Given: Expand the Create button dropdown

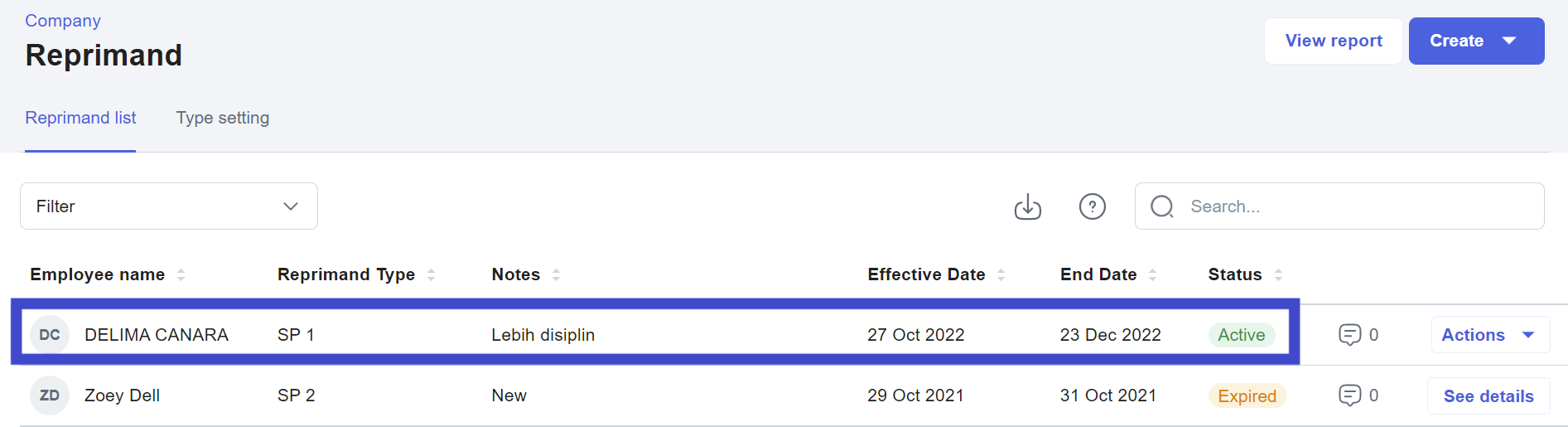Looking at the screenshot, I should 1509,41.
